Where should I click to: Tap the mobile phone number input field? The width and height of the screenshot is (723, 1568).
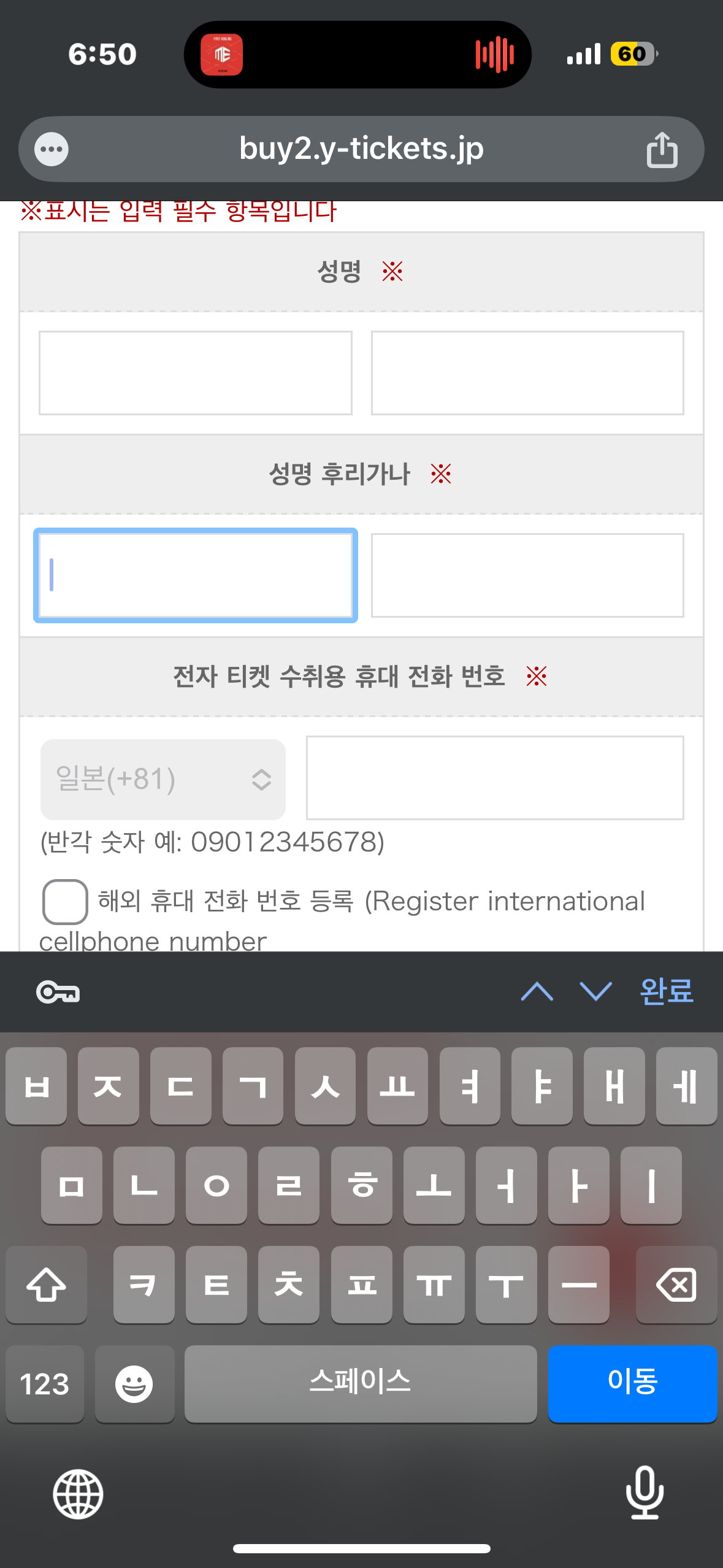[x=495, y=778]
